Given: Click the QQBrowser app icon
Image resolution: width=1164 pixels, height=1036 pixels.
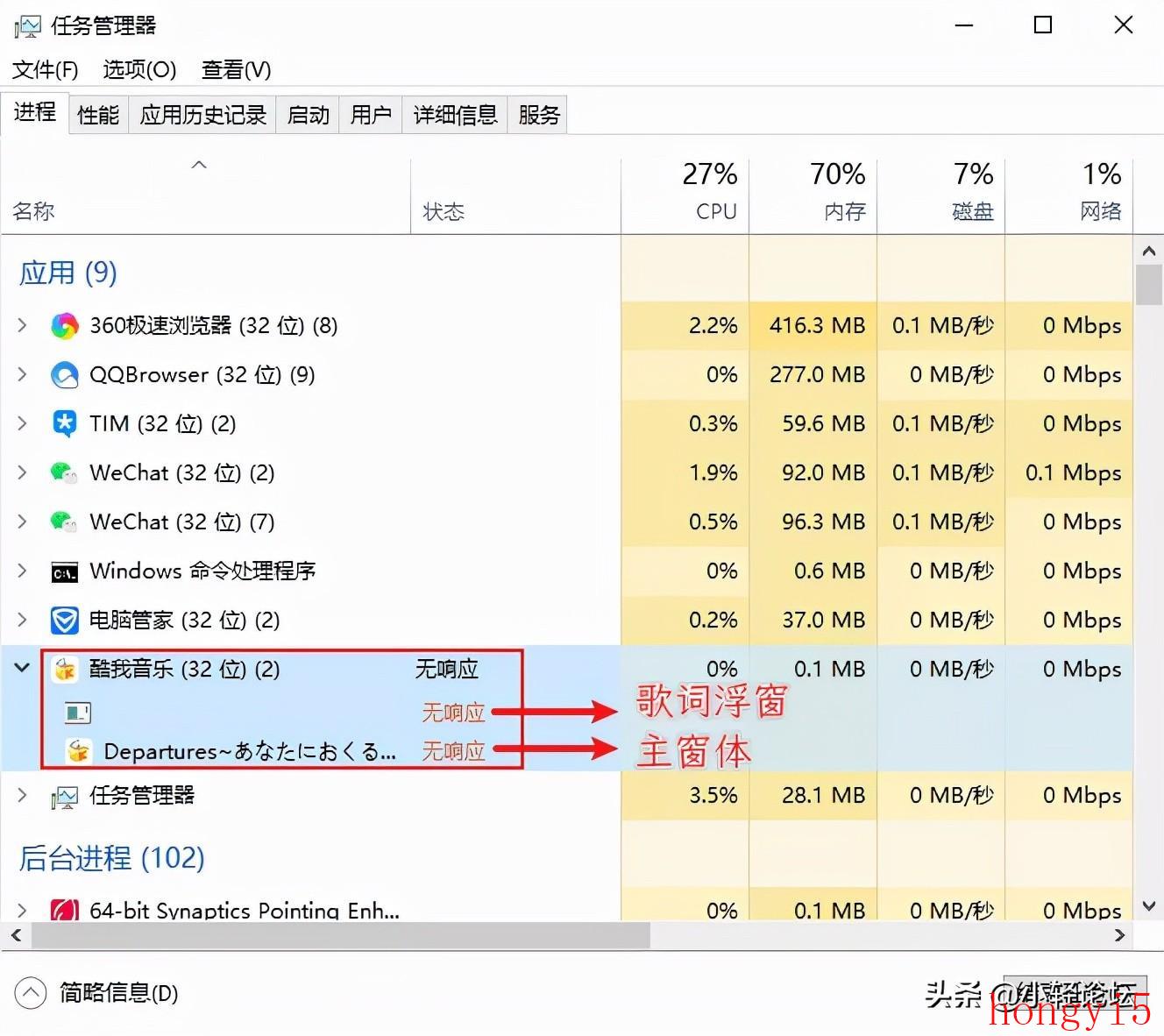Looking at the screenshot, I should pos(65,375).
